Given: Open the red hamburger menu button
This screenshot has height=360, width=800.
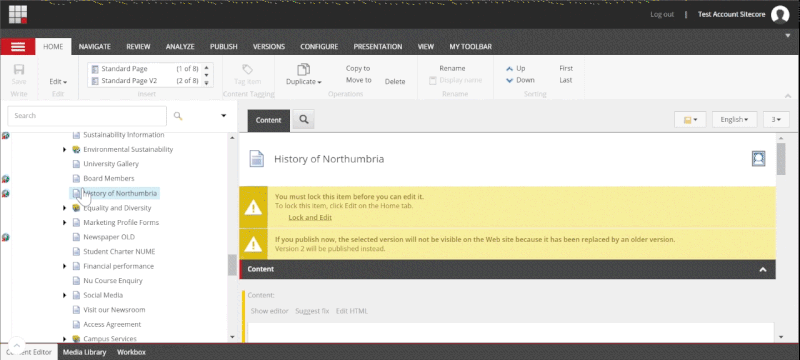Looking at the screenshot, I should 18,46.
